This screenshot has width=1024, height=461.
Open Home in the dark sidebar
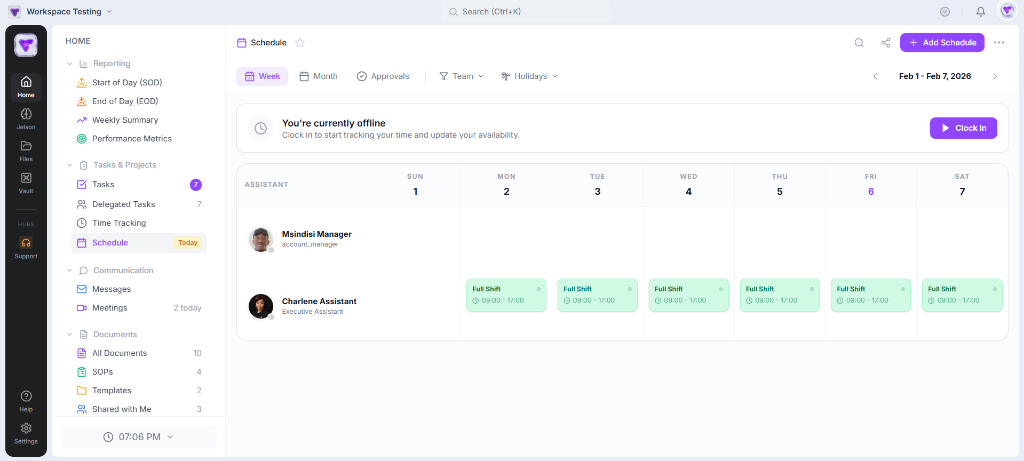[x=26, y=87]
